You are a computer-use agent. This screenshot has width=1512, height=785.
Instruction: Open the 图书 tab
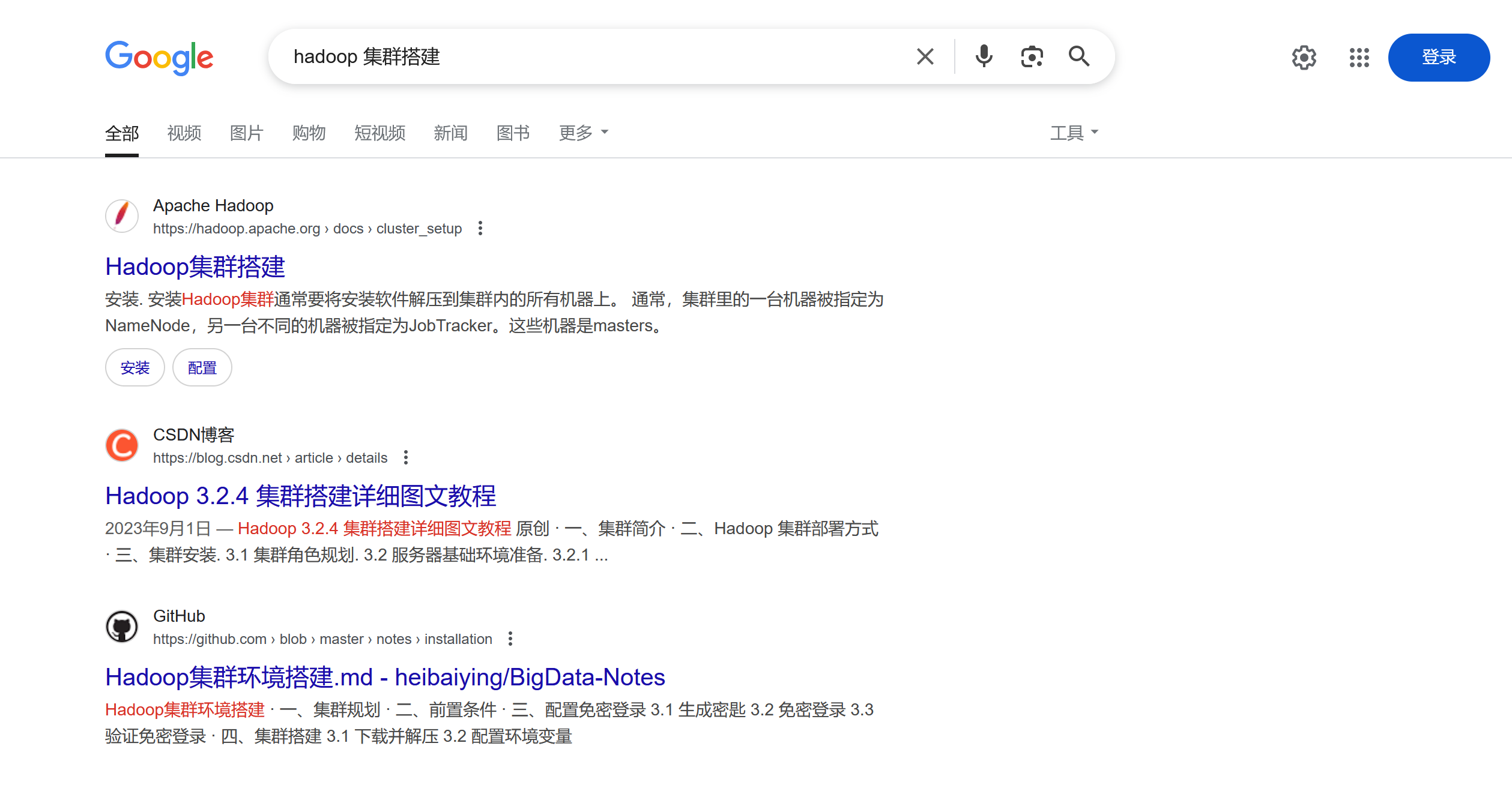click(x=513, y=133)
